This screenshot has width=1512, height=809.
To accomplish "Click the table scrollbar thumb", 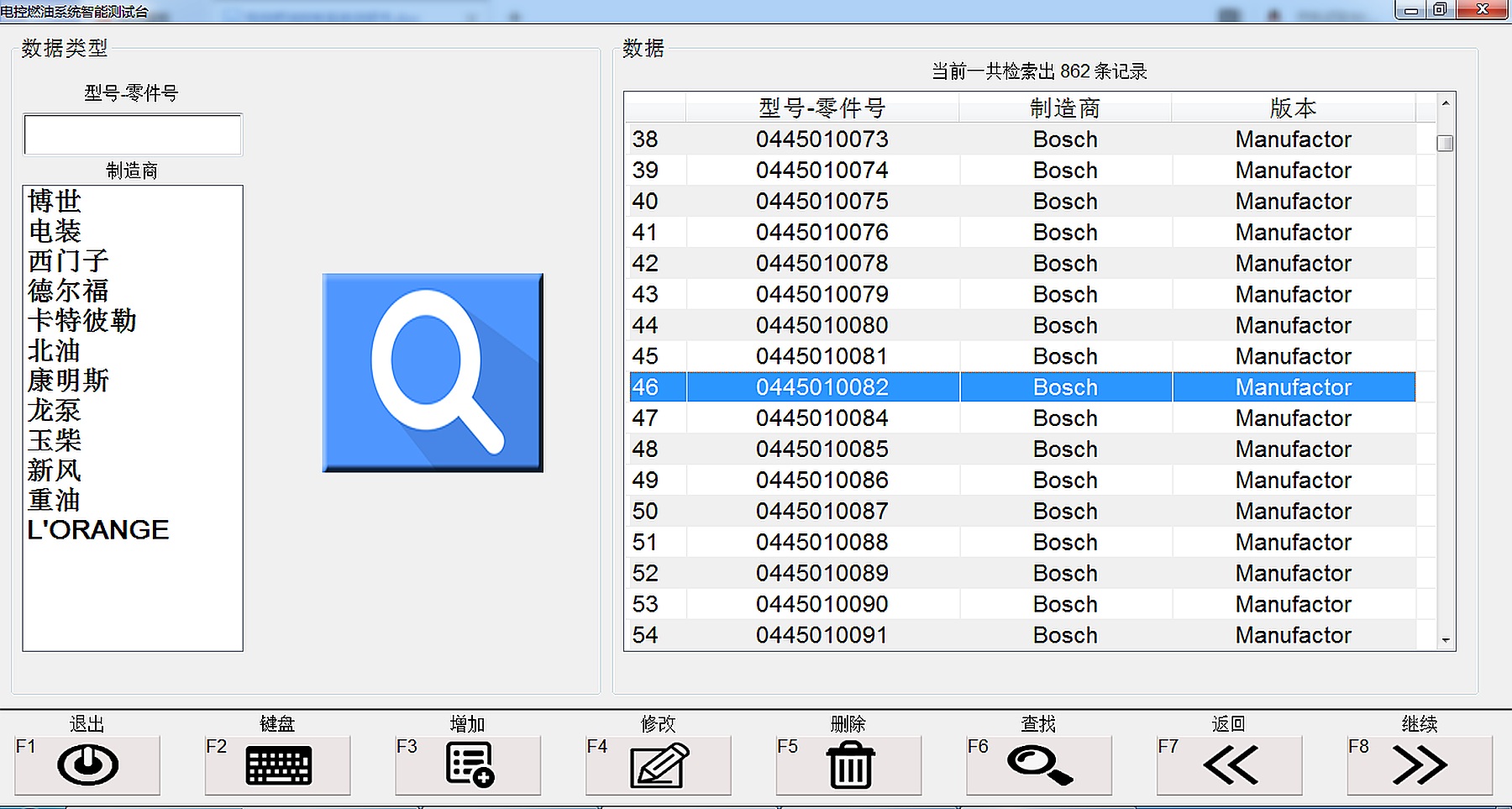I will (1446, 143).
